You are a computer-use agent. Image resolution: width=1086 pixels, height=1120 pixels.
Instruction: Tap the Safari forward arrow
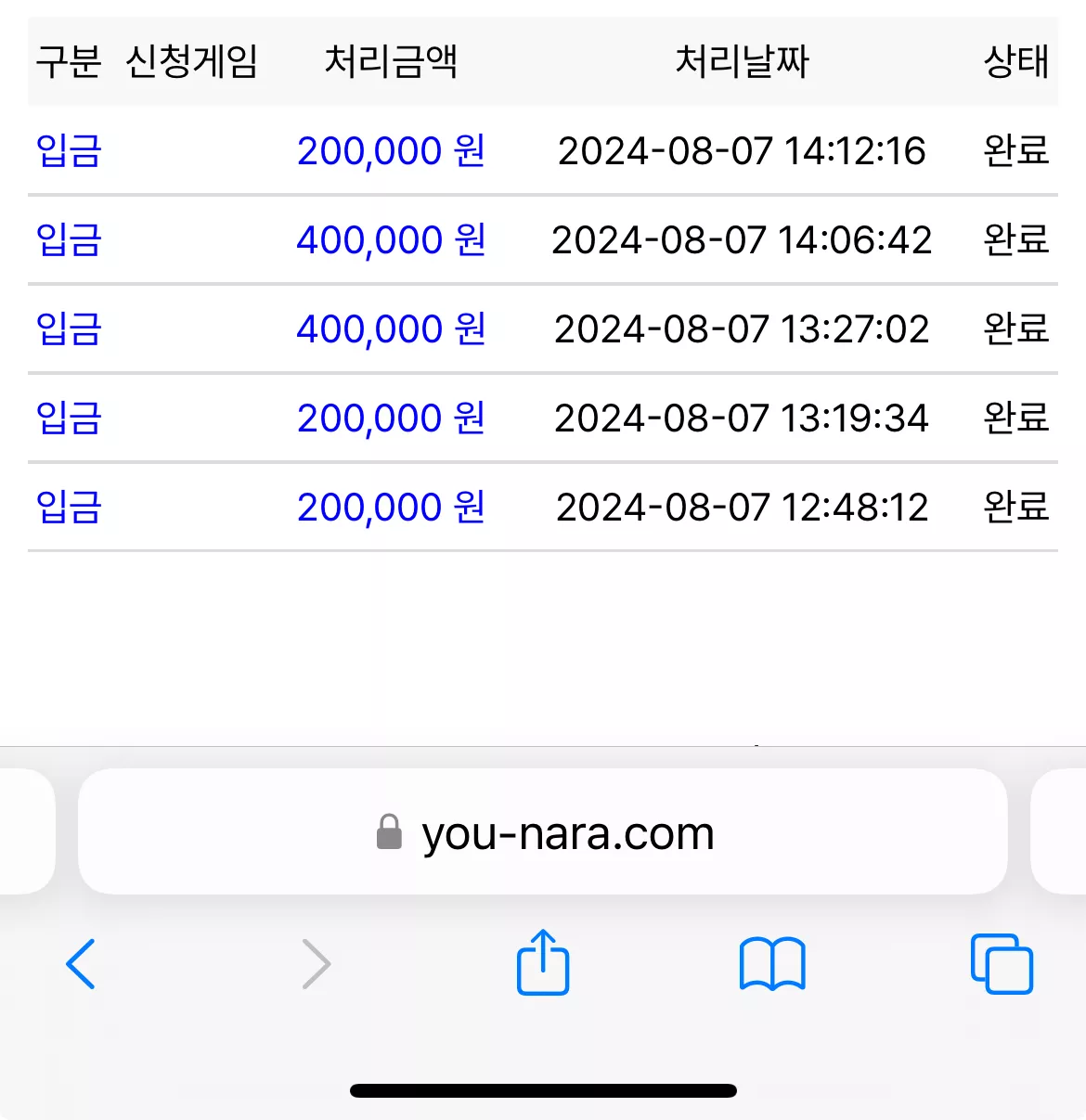point(317,964)
